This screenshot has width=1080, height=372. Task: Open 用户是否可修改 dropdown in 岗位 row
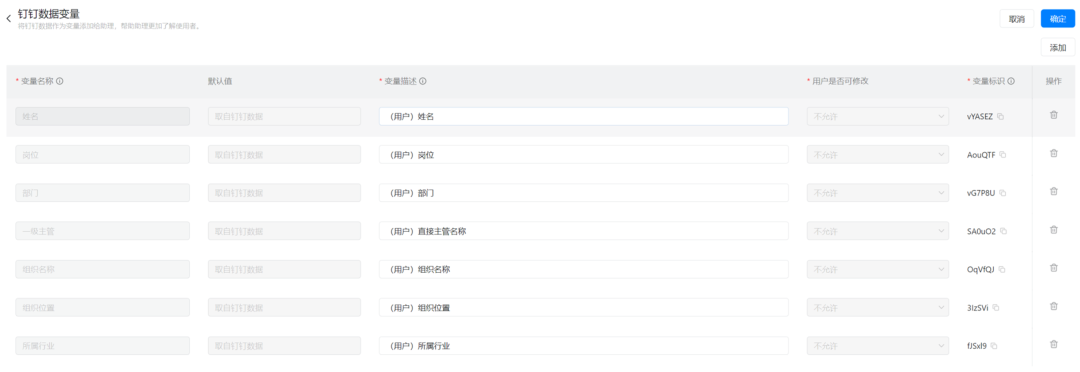click(x=878, y=155)
